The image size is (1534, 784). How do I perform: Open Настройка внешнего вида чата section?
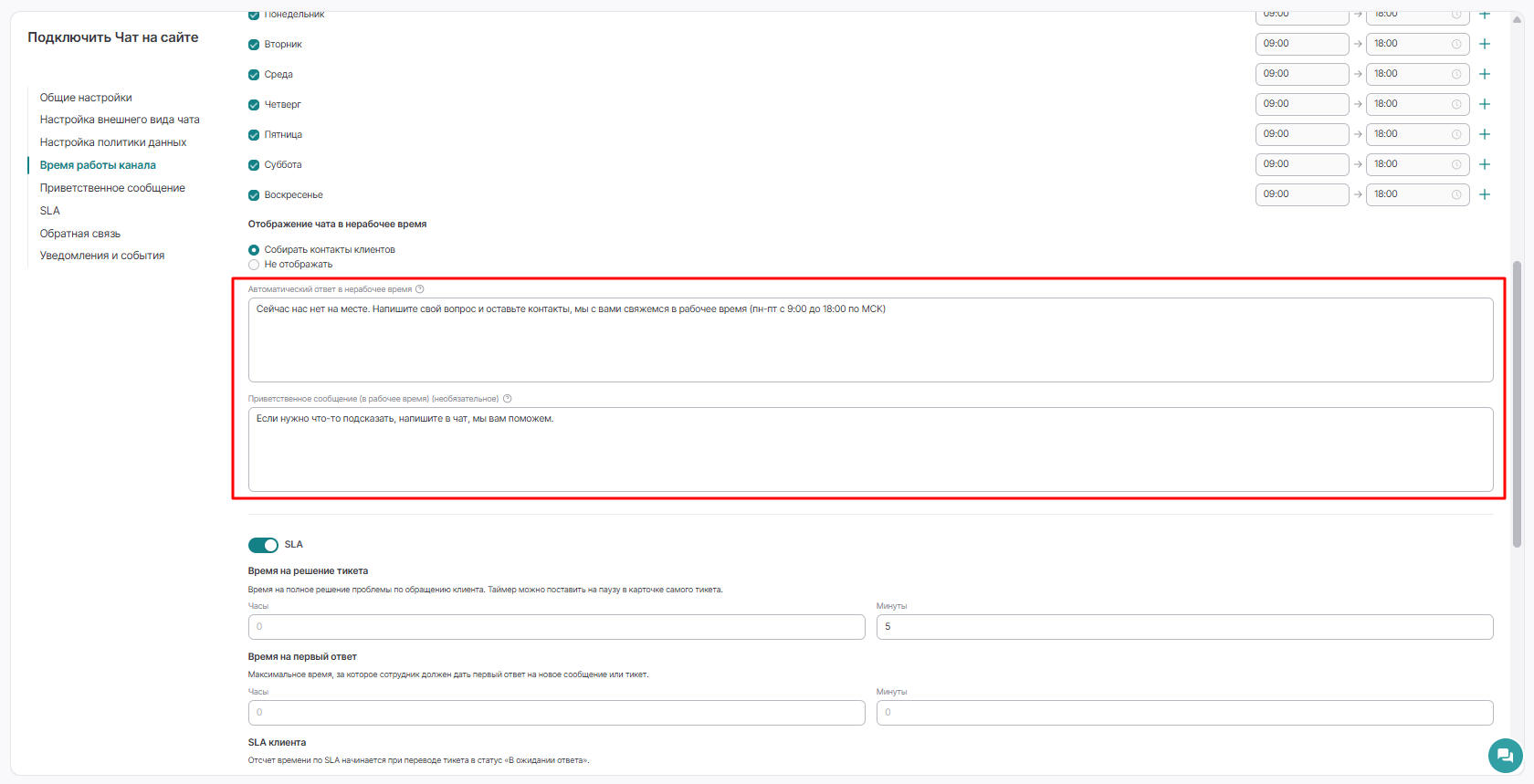[x=120, y=120]
